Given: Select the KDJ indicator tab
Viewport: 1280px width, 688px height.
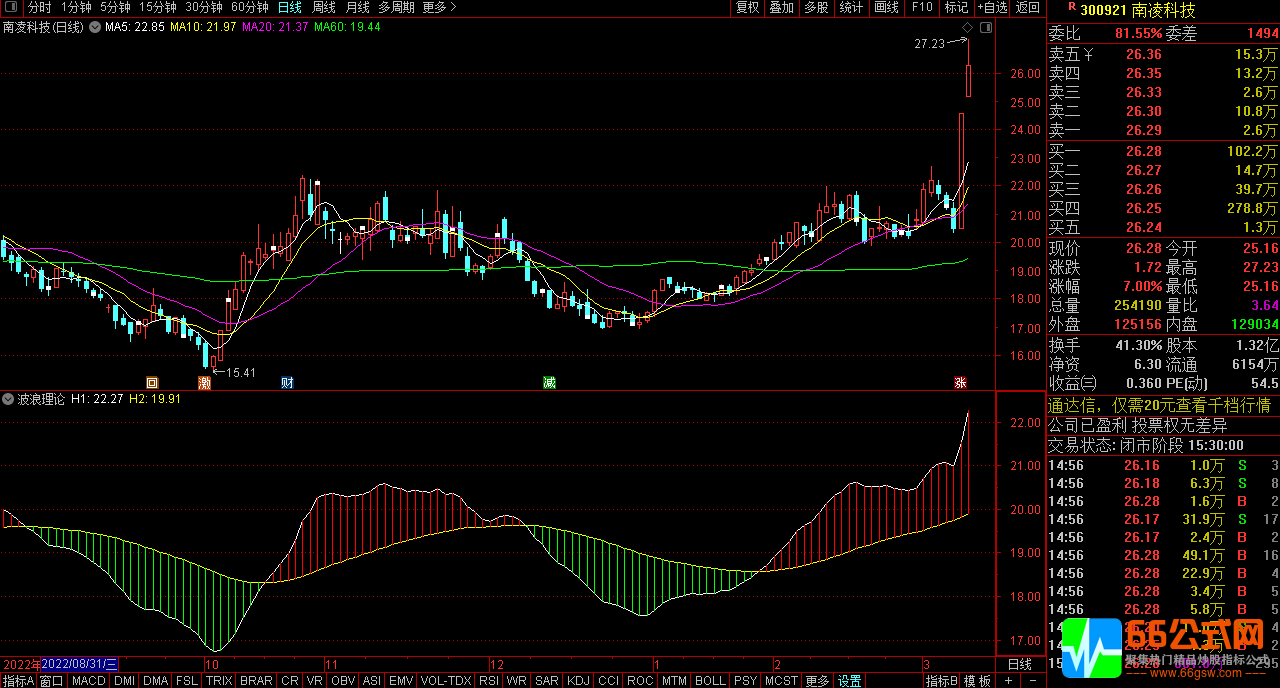Looking at the screenshot, I should click(x=578, y=681).
